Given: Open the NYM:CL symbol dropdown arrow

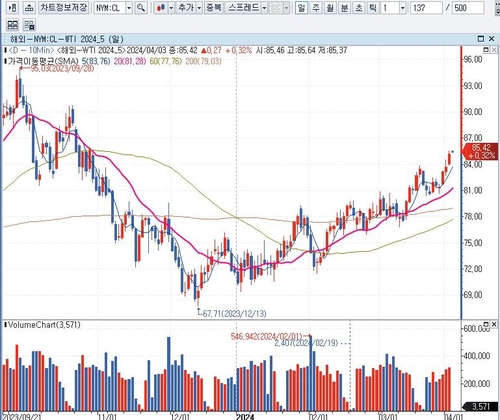Looking at the screenshot, I should 129,8.
